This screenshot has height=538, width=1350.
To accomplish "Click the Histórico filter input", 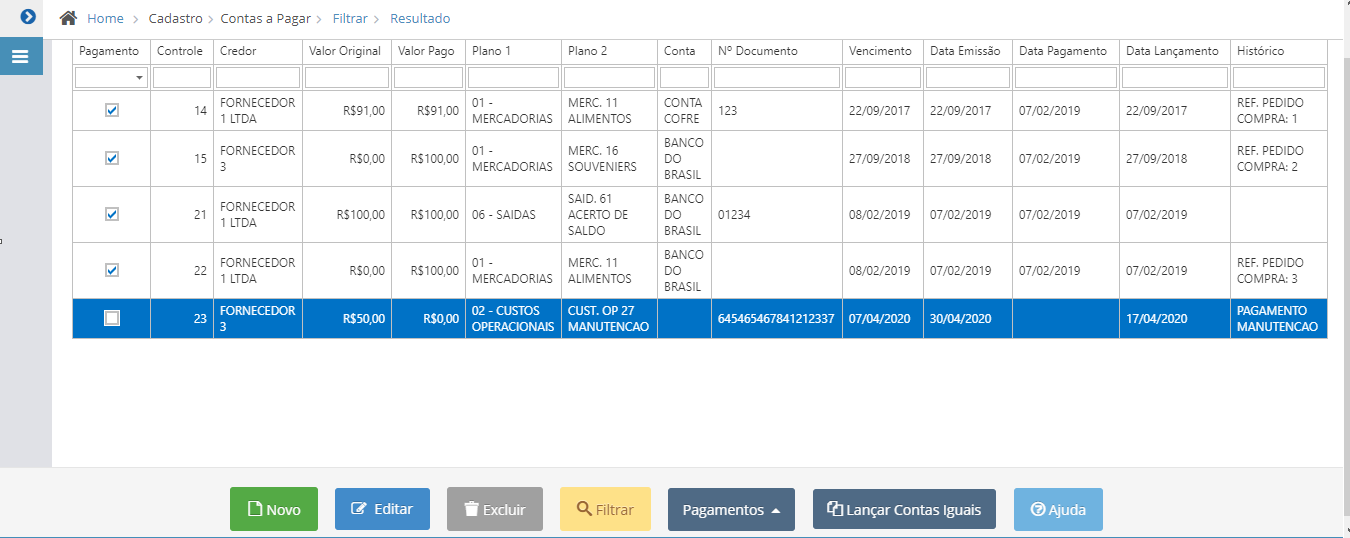I will [1279, 77].
